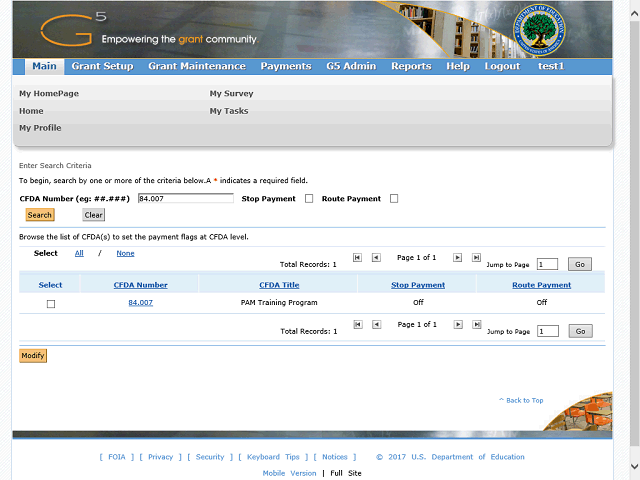Click Go button in top pager
Image resolution: width=640 pixels, height=480 pixels.
click(x=580, y=264)
